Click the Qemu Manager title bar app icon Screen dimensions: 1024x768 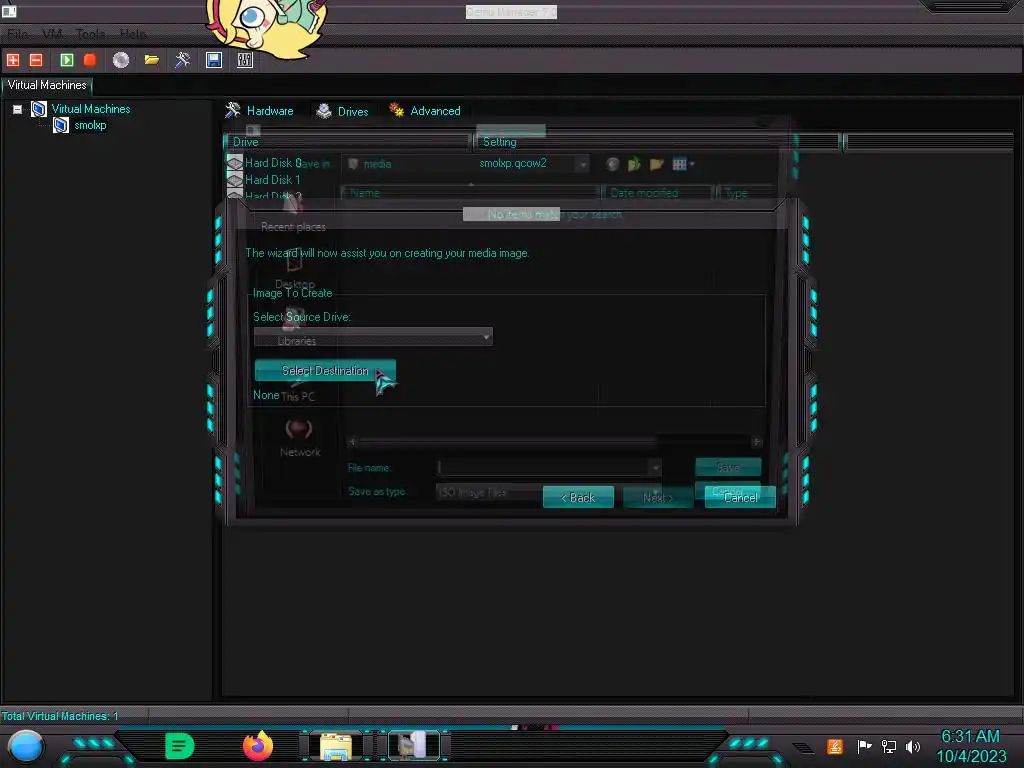[x=9, y=10]
